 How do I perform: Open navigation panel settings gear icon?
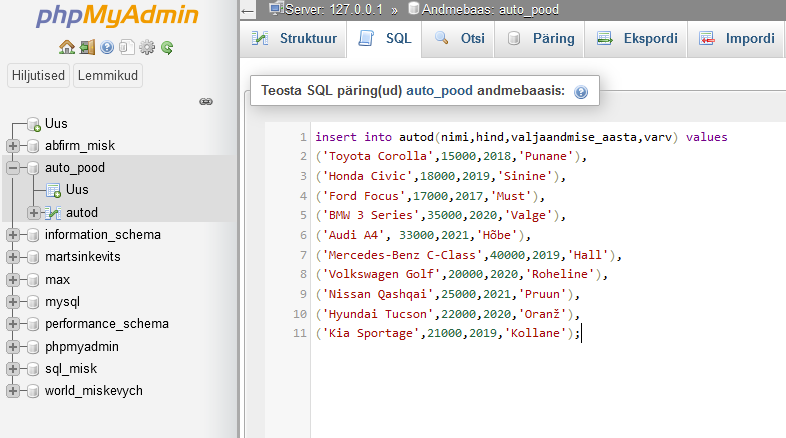(147, 47)
